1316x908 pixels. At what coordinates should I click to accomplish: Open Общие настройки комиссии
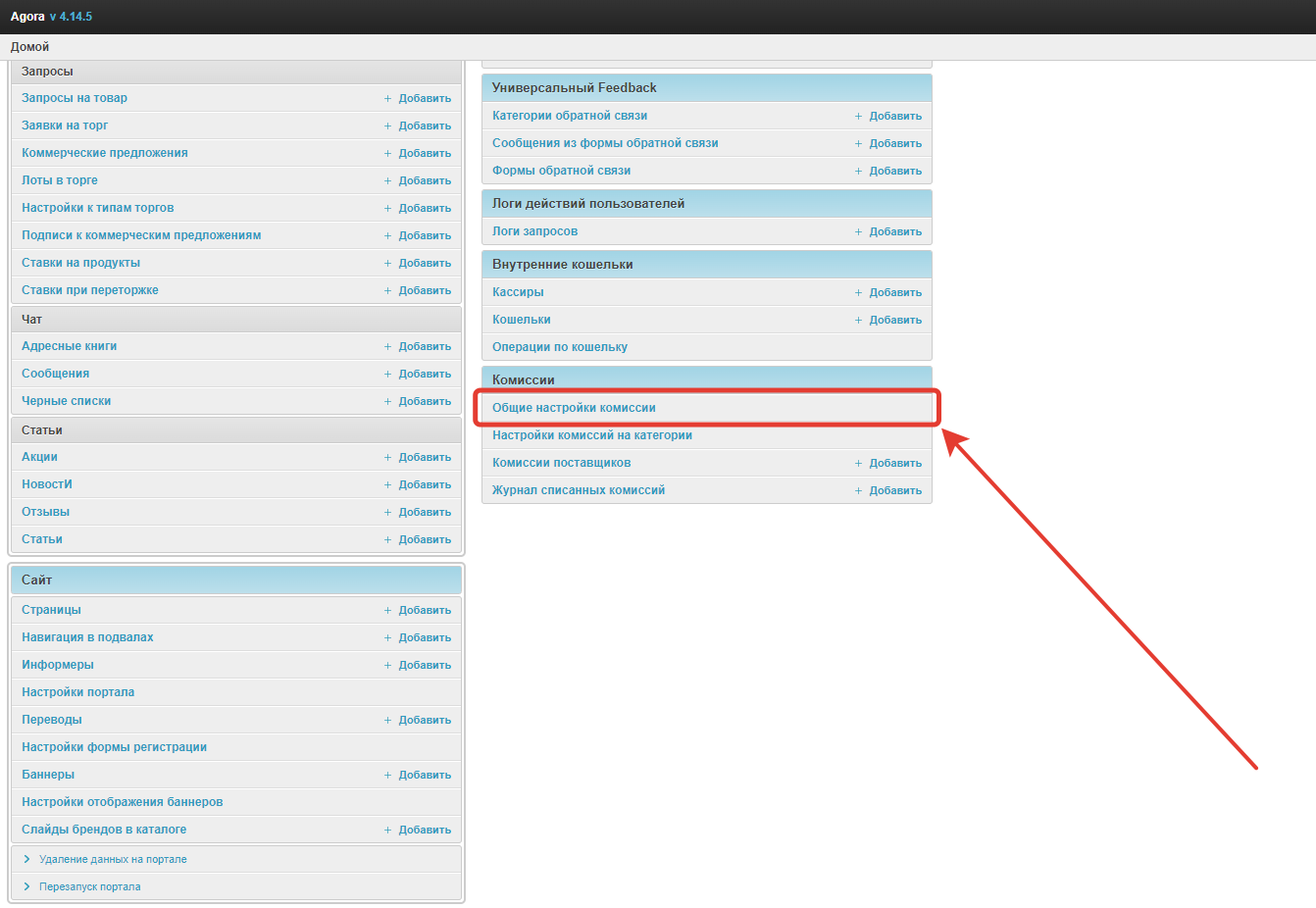pyautogui.click(x=574, y=408)
